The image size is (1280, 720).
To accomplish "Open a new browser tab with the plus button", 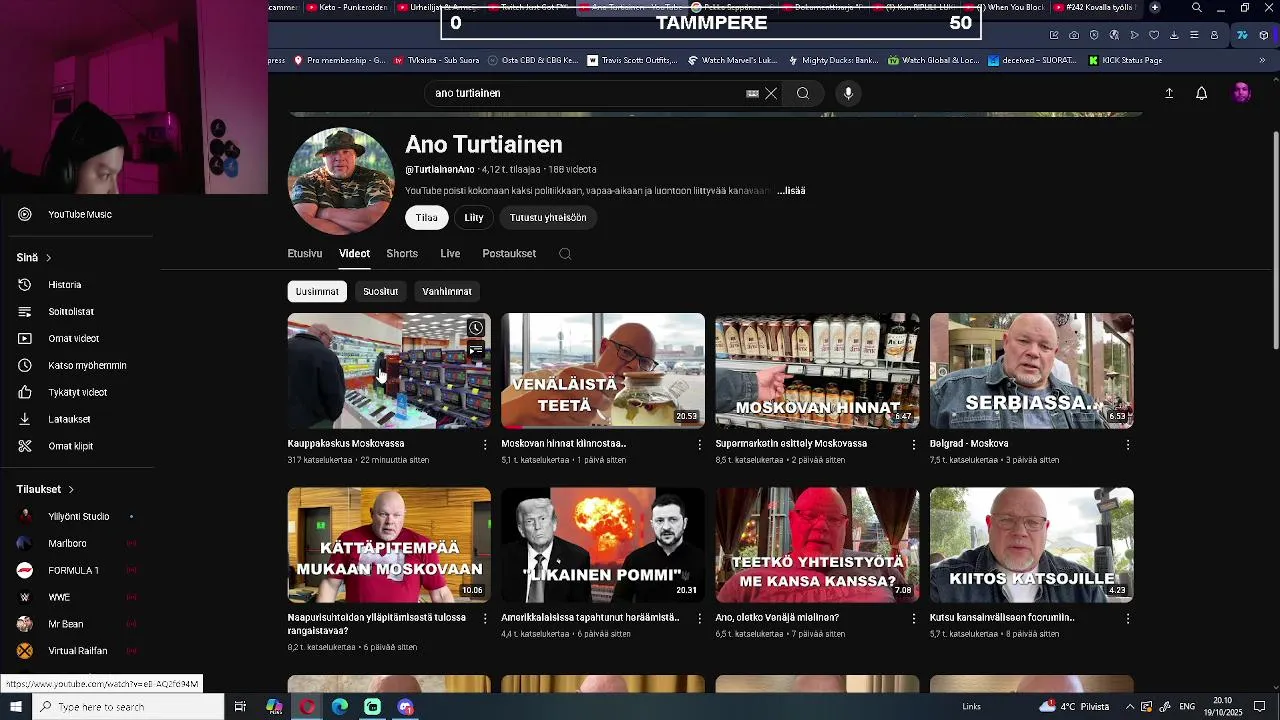I will (1155, 7).
